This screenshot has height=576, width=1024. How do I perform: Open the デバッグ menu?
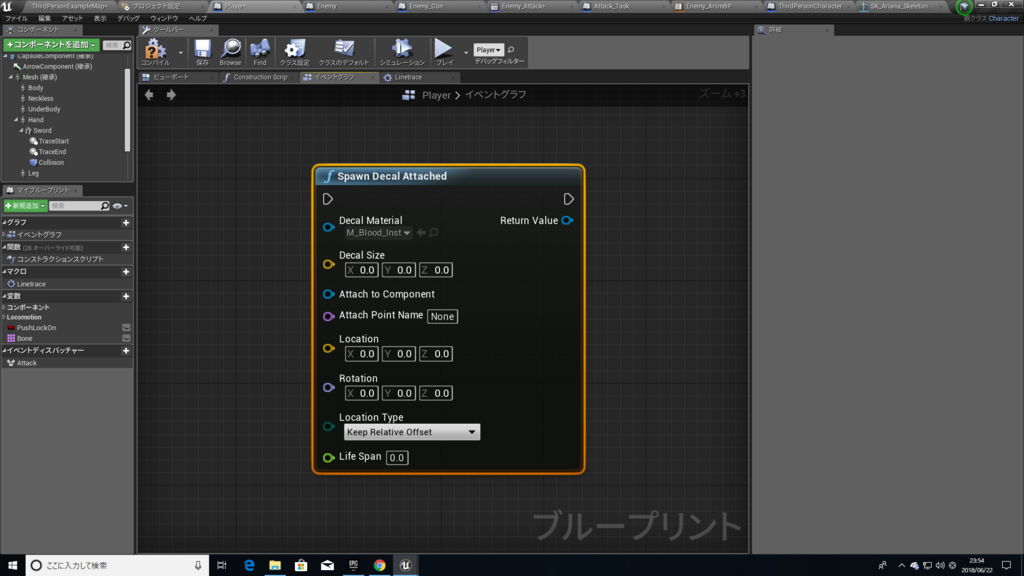point(128,18)
